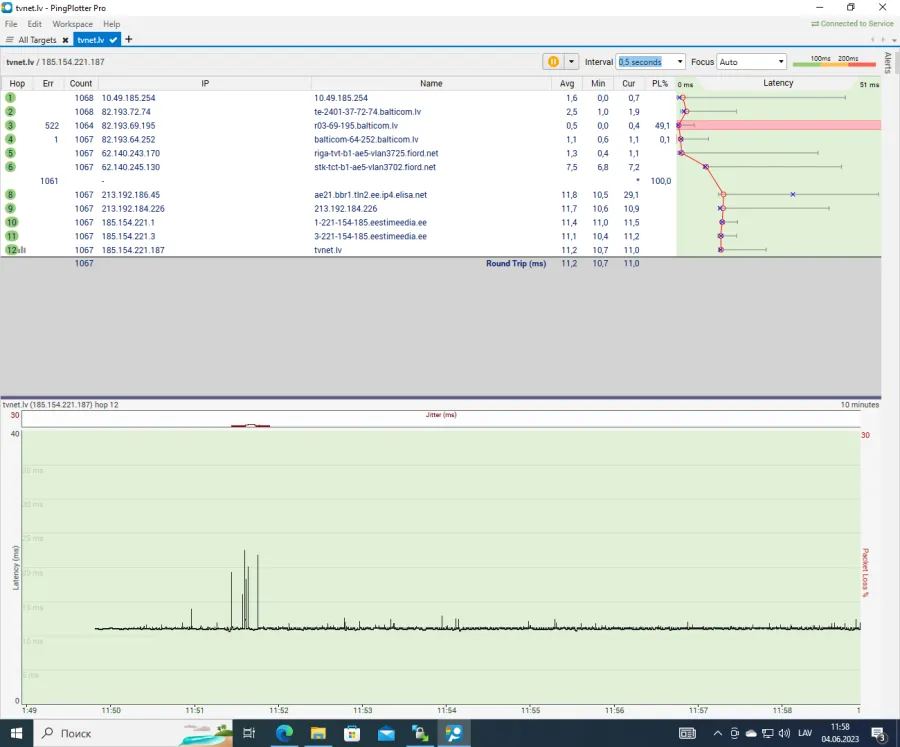Open Microsoft Store from the taskbar
Image resolution: width=900 pixels, height=747 pixels.
[x=352, y=733]
